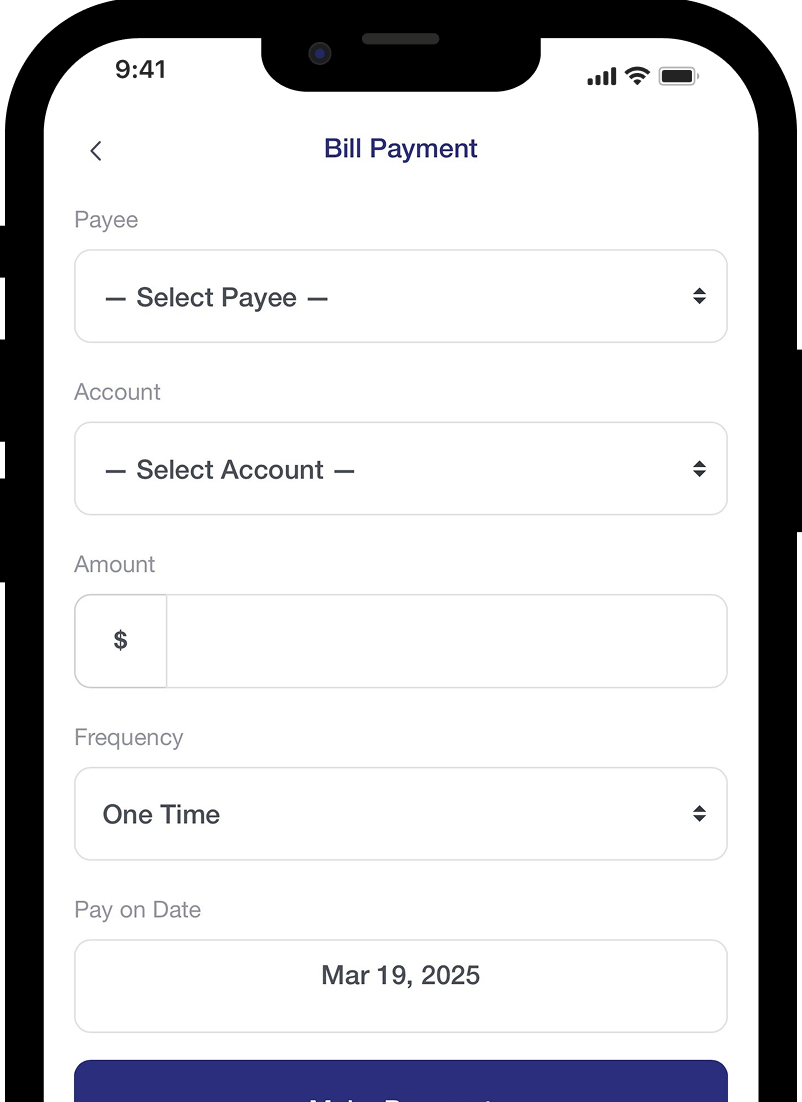
Task: Click the Frequency field label
Action: coord(129,738)
